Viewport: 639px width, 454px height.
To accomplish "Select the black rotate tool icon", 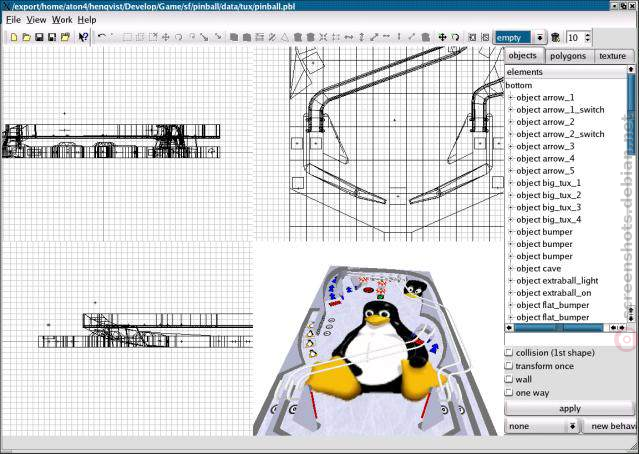I will [x=455, y=37].
